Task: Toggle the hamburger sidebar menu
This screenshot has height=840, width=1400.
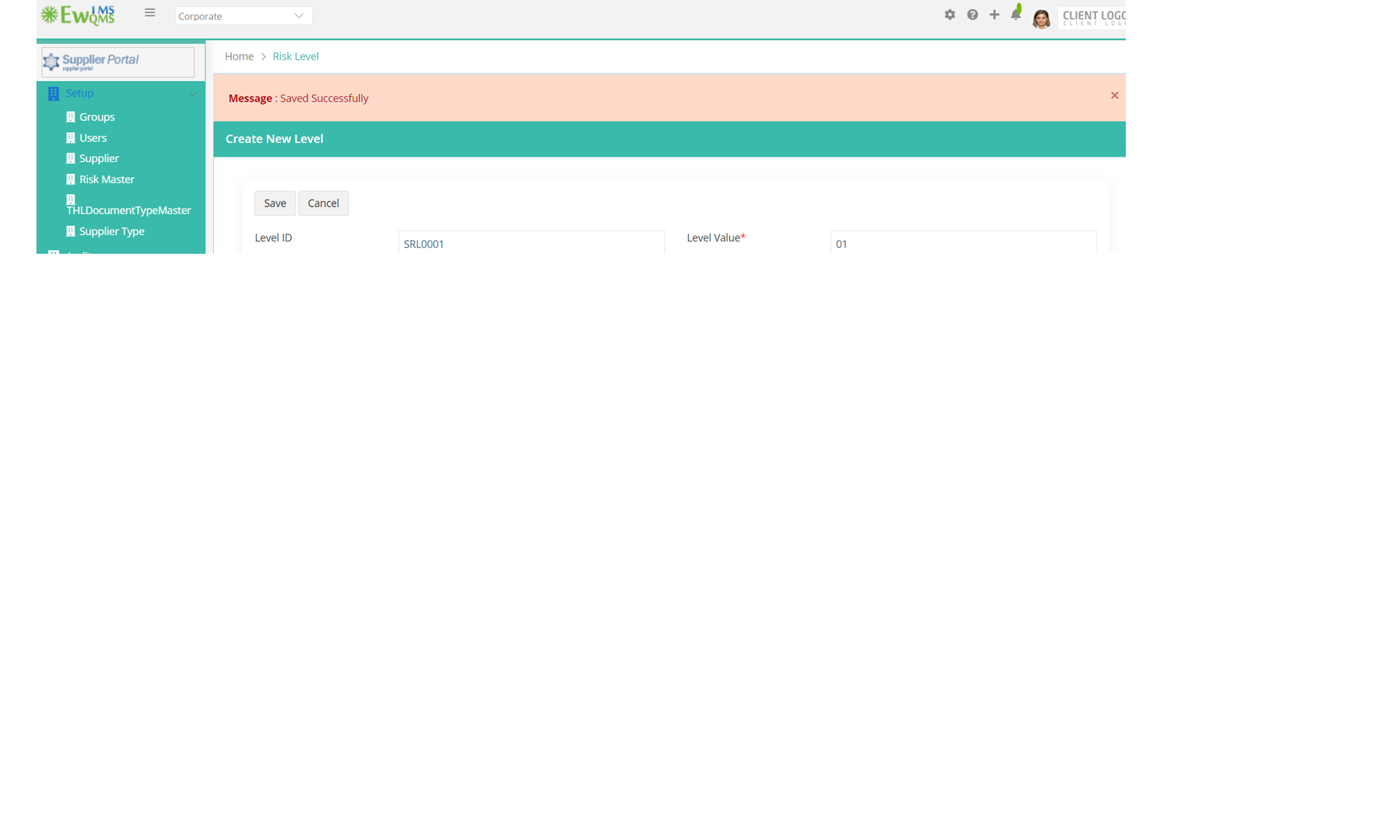Action: pos(150,12)
